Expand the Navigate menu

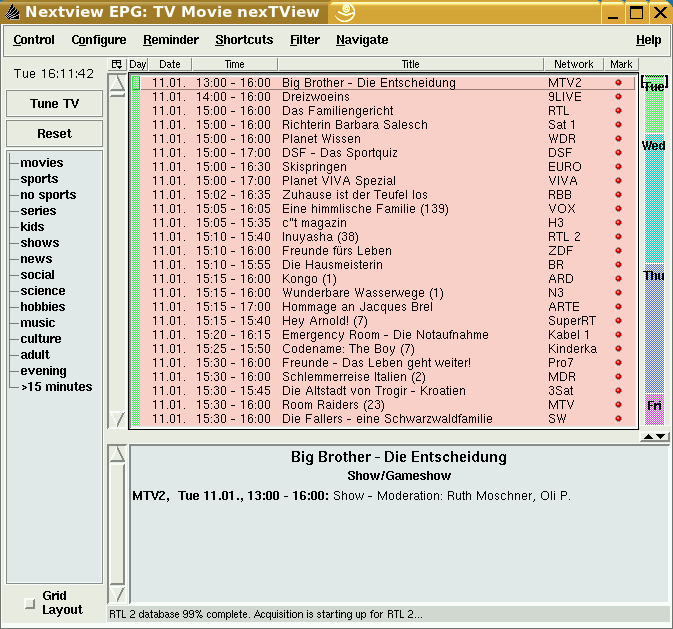coord(362,40)
